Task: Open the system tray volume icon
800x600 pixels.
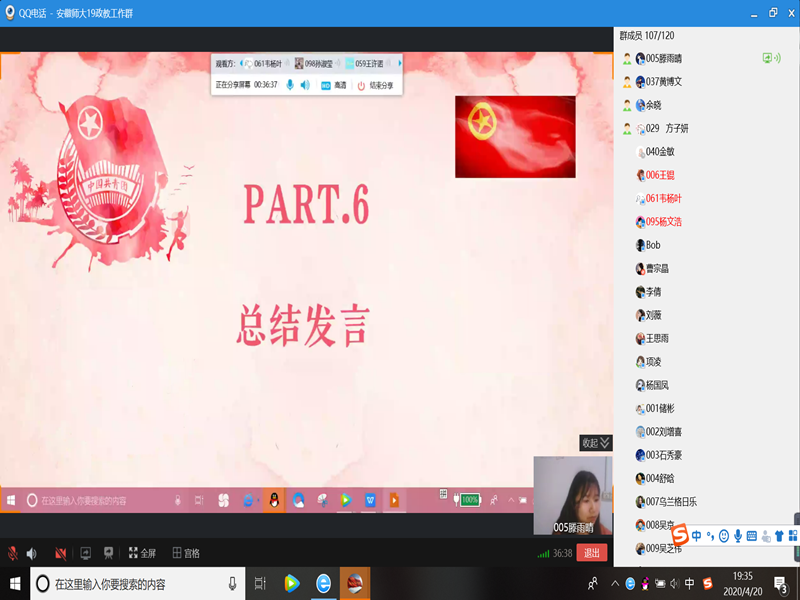Action: pyautogui.click(x=674, y=583)
